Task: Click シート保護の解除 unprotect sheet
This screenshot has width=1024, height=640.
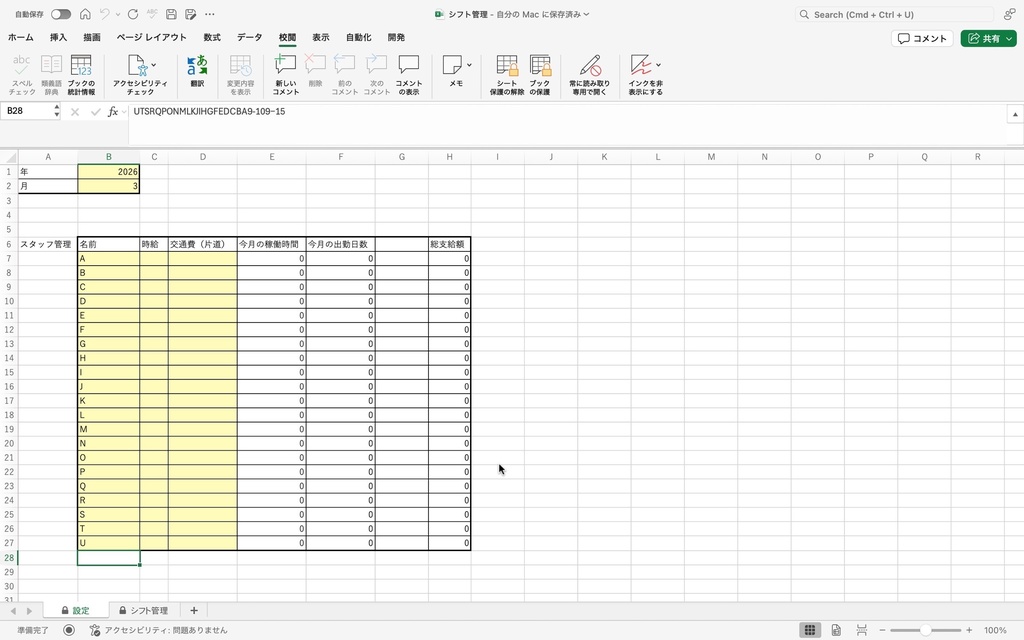Action: click(x=507, y=74)
